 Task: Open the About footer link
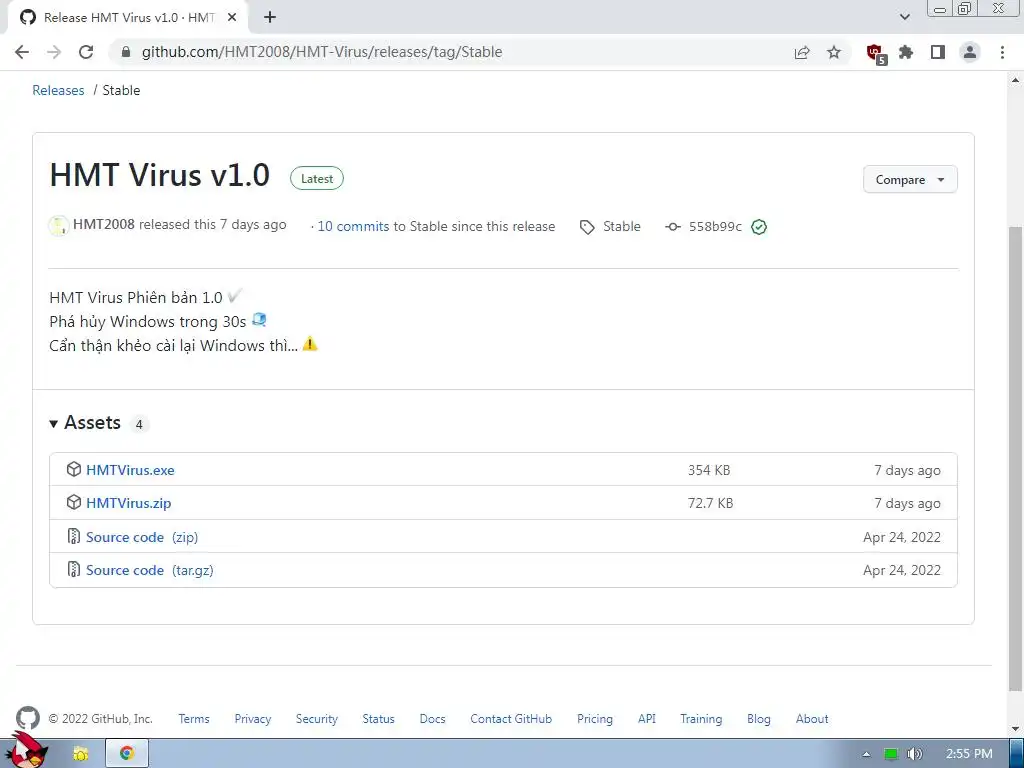point(812,718)
